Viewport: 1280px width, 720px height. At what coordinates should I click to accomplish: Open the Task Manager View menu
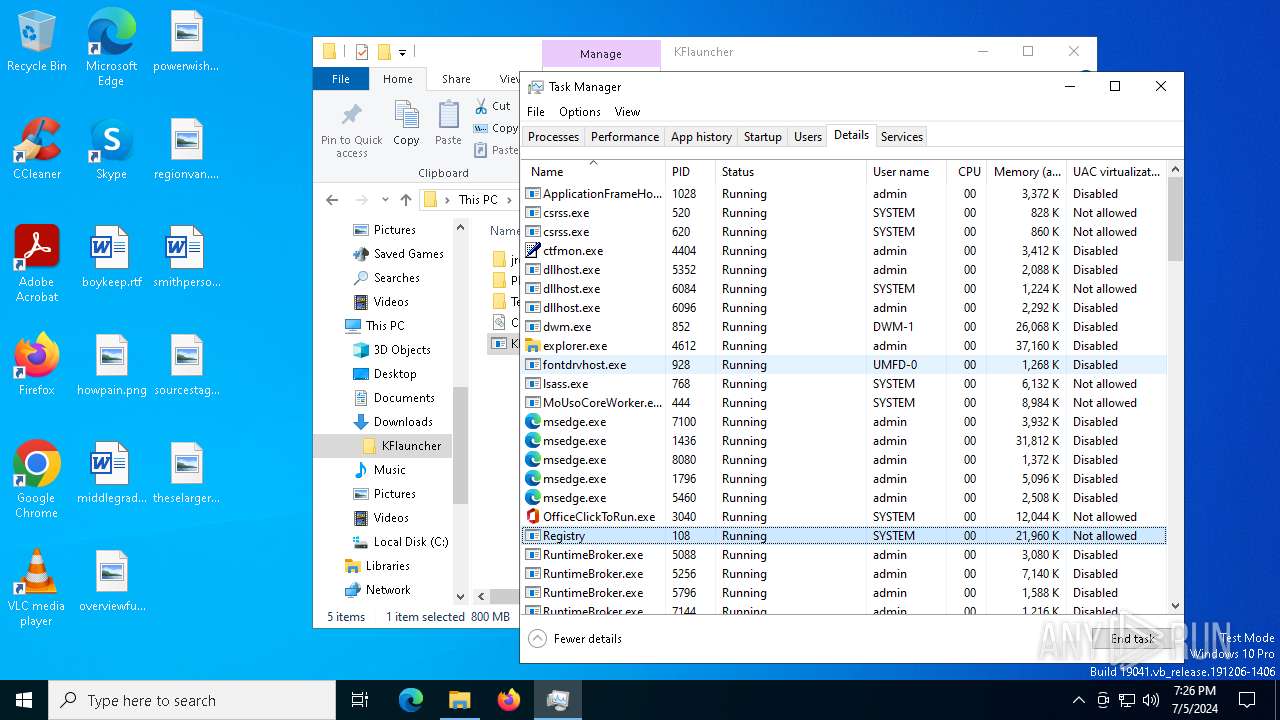tap(627, 111)
